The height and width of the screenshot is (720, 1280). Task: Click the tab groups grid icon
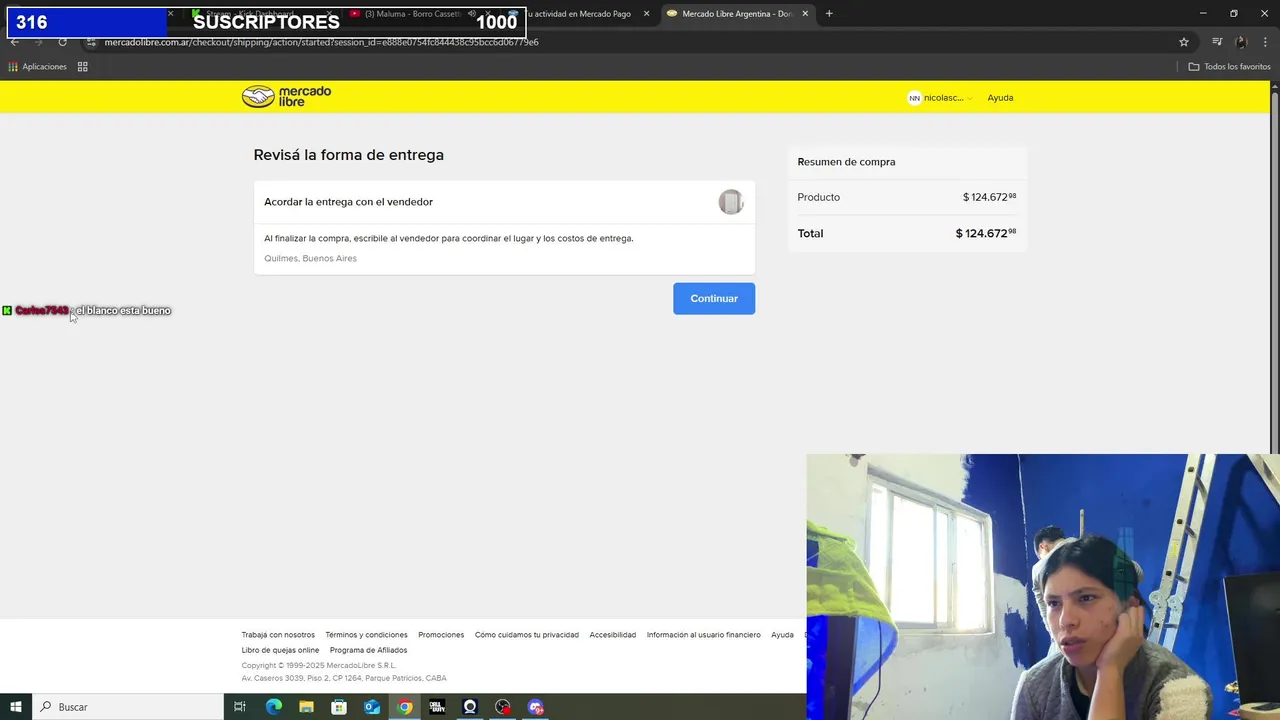83,67
